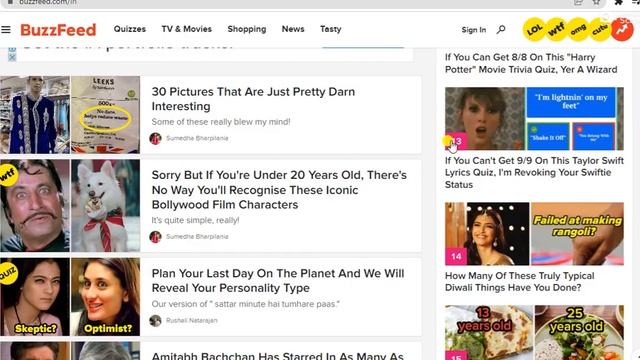Open the hamburger menu icon
This screenshot has height=360, width=640.
point(6,29)
